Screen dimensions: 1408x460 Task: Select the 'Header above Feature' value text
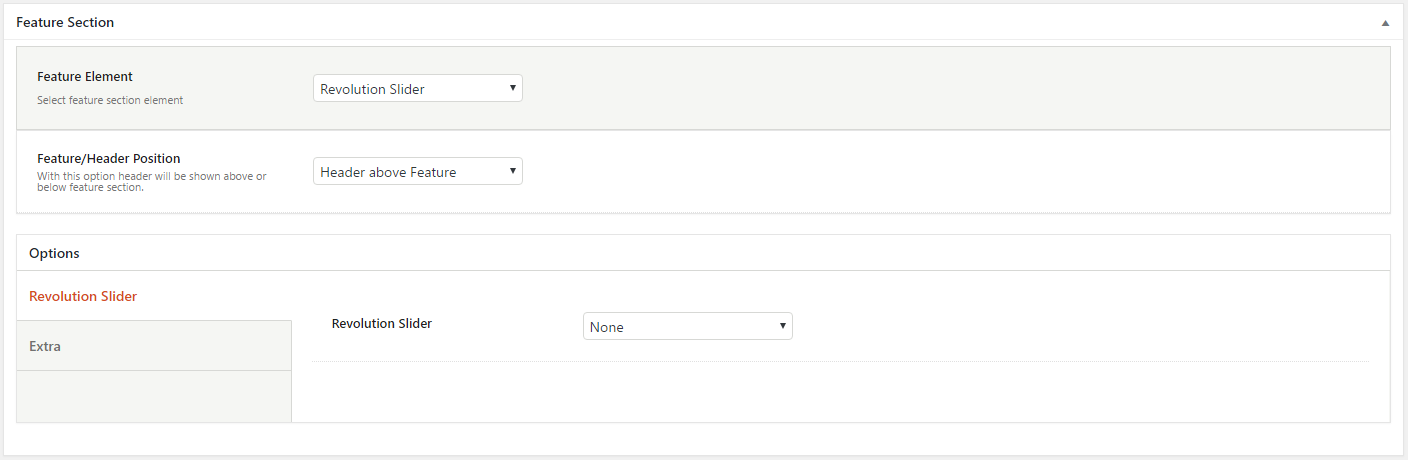(388, 172)
